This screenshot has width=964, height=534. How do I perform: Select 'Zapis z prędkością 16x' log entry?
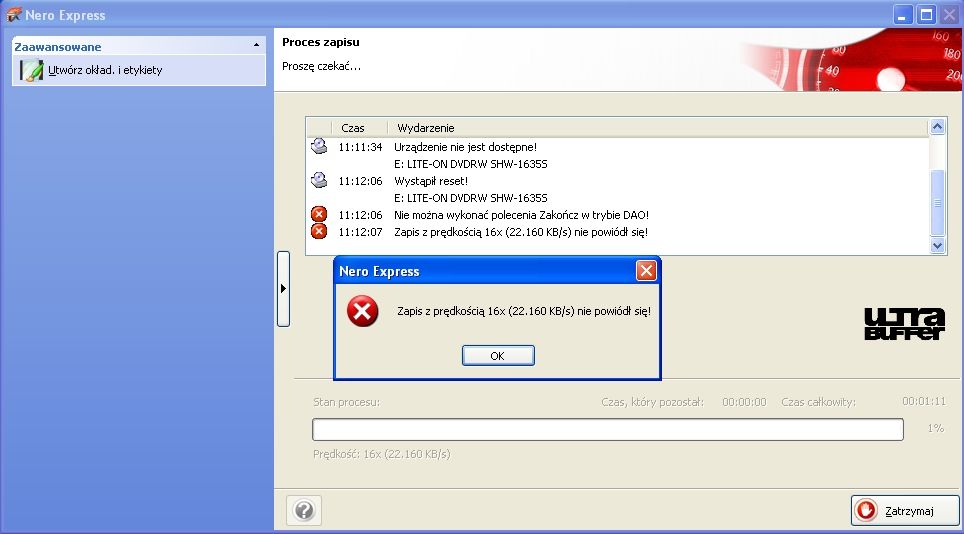click(x=521, y=232)
